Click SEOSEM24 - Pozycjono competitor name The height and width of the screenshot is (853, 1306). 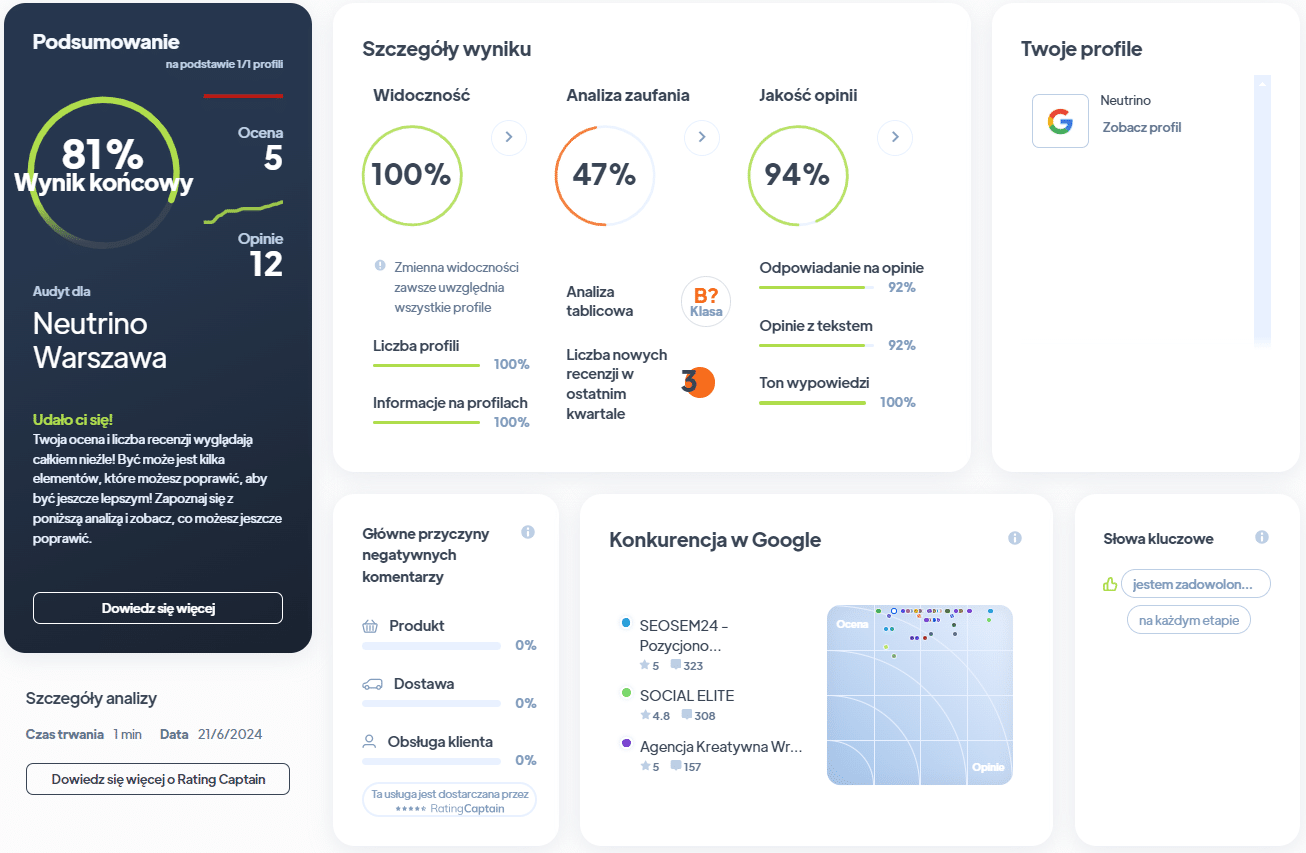coord(684,635)
